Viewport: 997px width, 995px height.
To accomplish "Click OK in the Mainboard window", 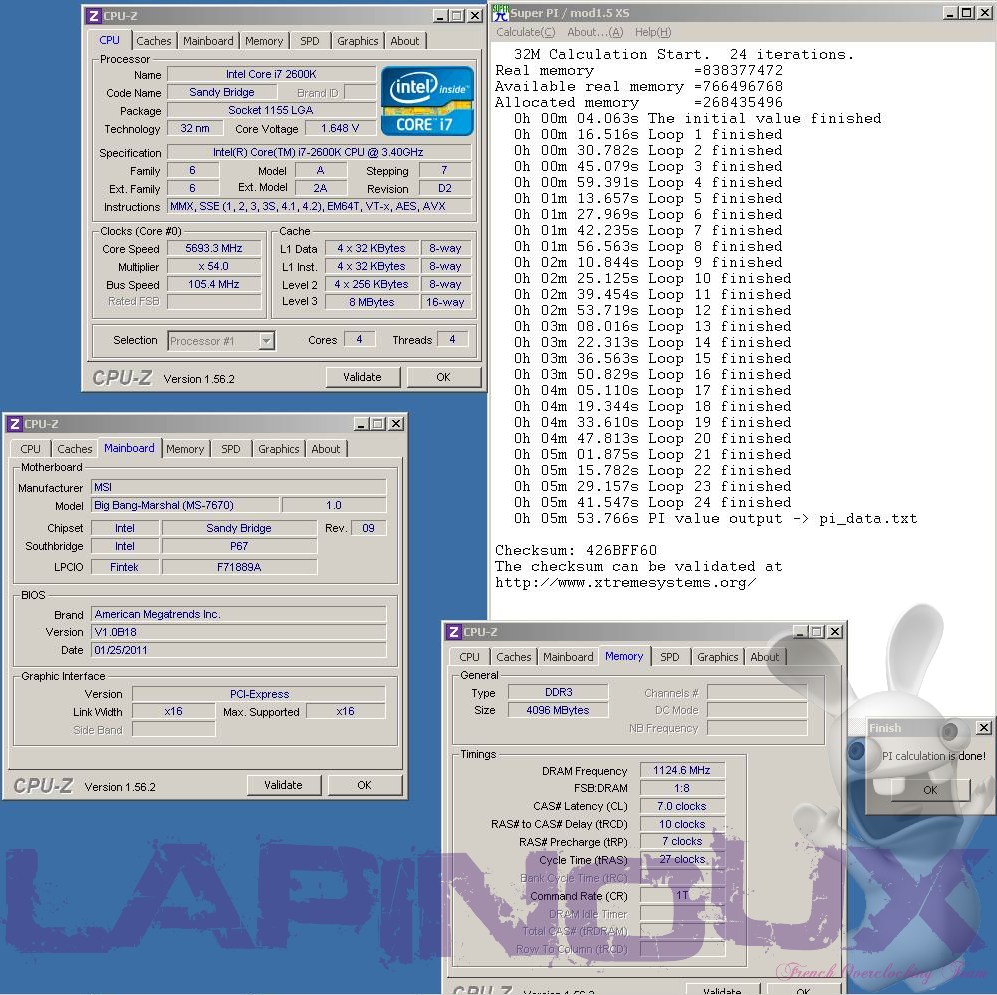I will (364, 785).
